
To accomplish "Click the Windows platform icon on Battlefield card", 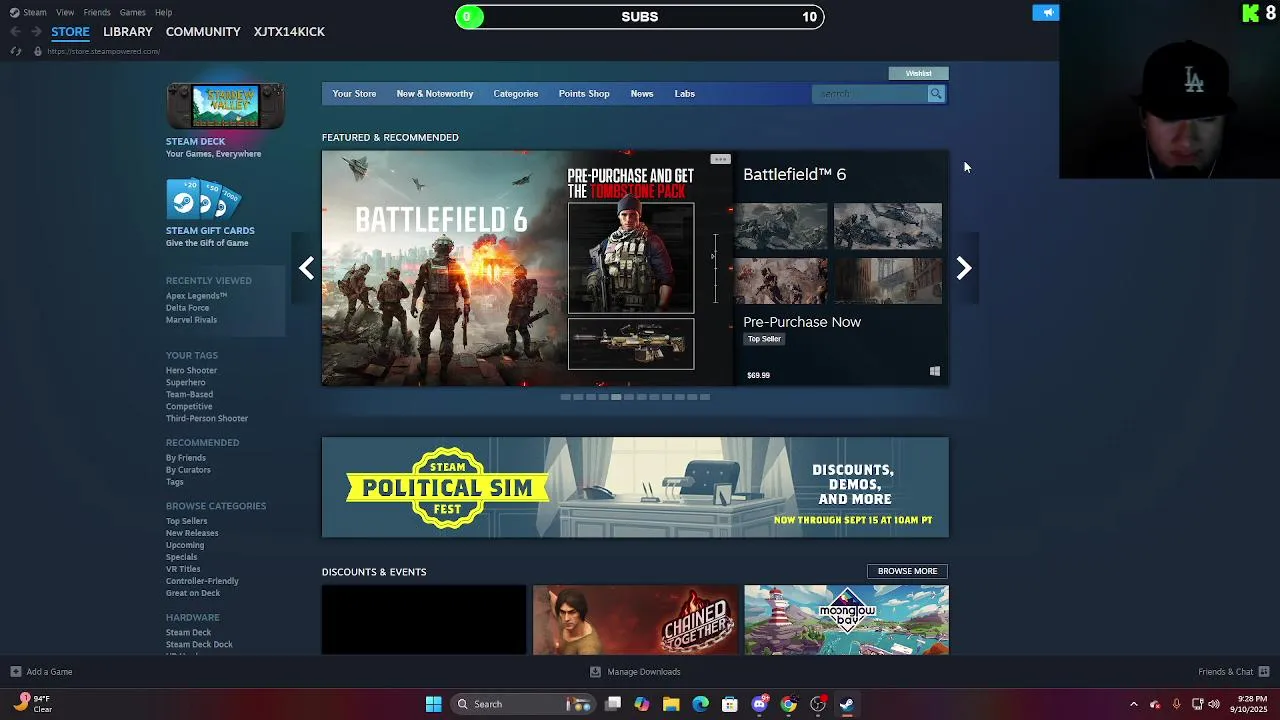I will pos(935,371).
